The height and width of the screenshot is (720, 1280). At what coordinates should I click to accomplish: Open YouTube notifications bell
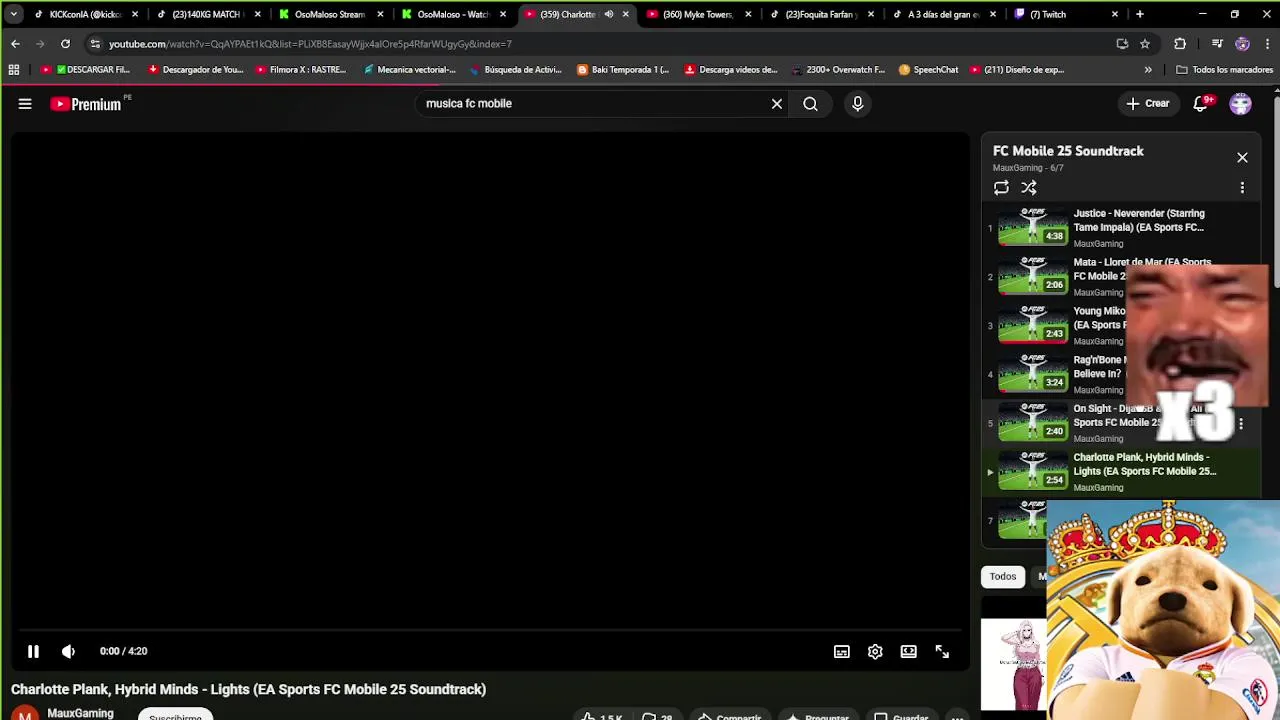click(x=1201, y=104)
